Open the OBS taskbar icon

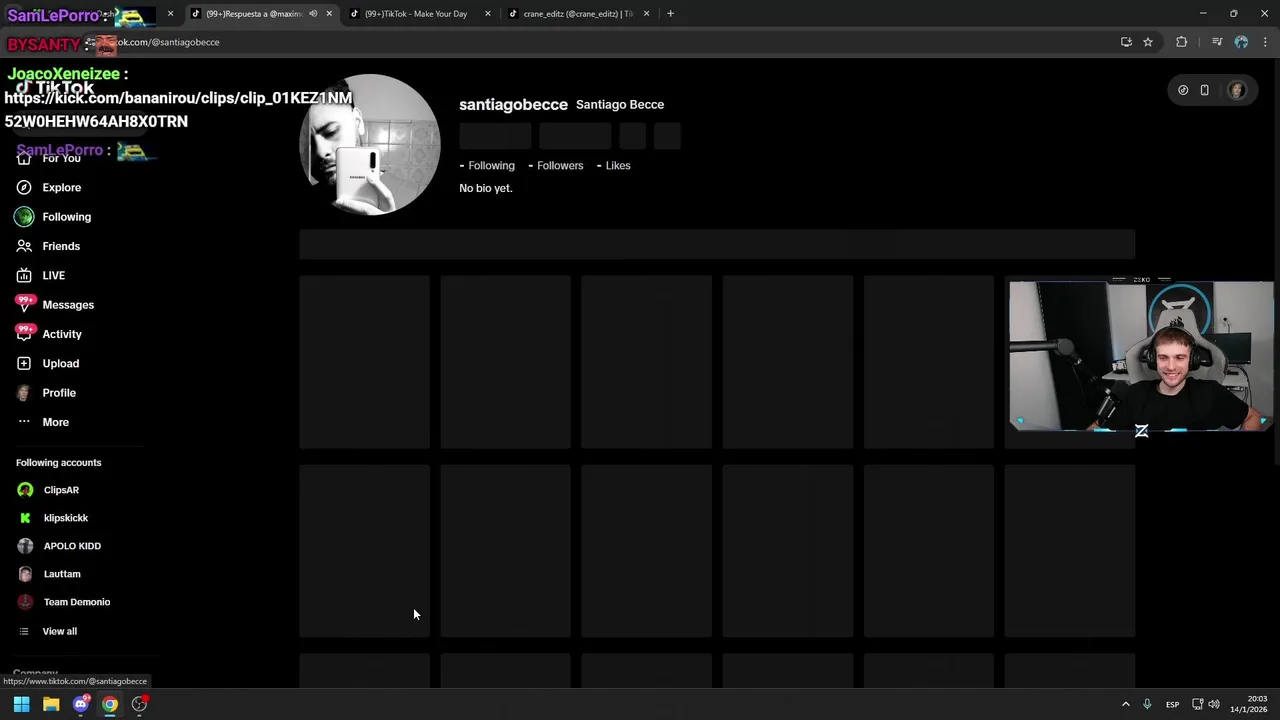point(140,704)
